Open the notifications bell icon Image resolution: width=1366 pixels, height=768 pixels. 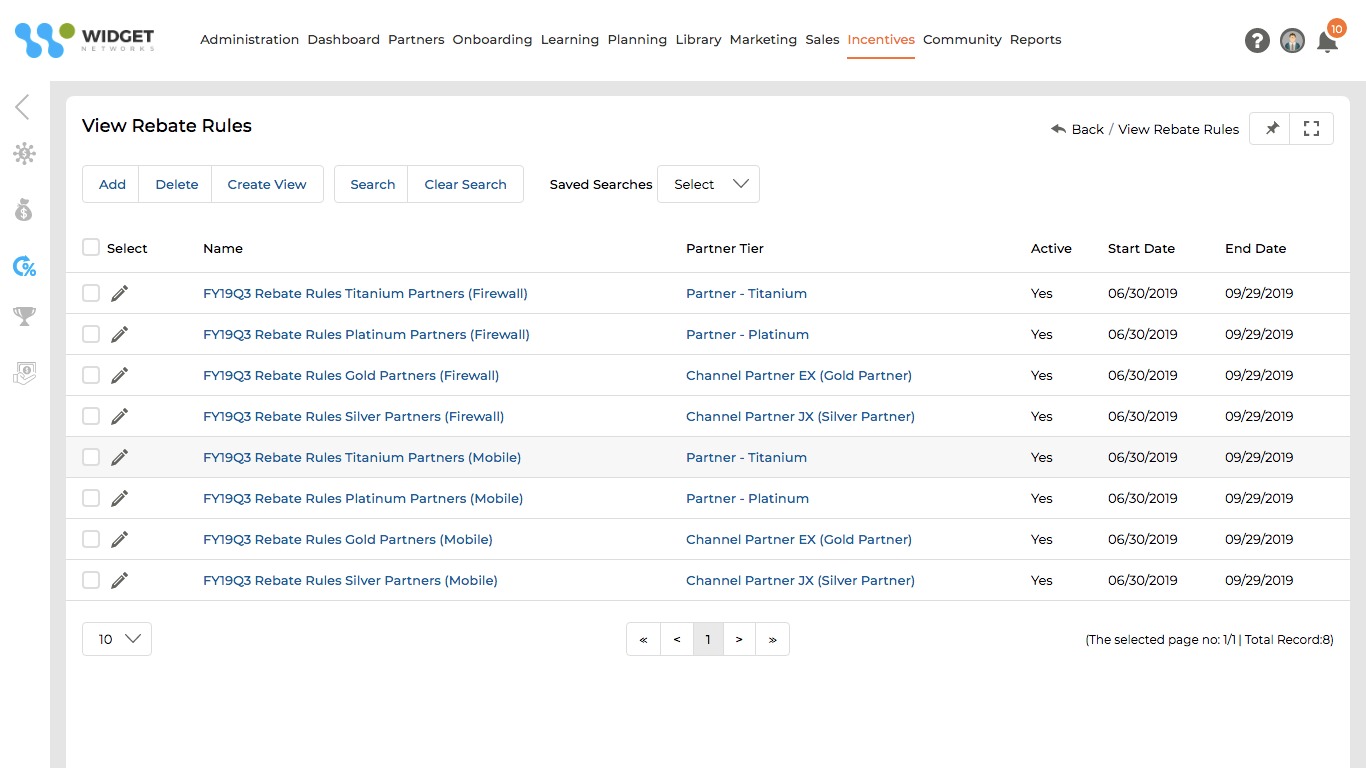(x=1327, y=42)
